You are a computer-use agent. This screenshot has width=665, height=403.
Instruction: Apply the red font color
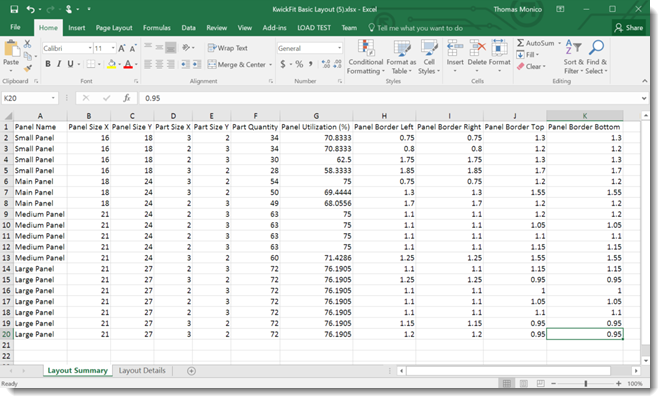click(x=128, y=64)
